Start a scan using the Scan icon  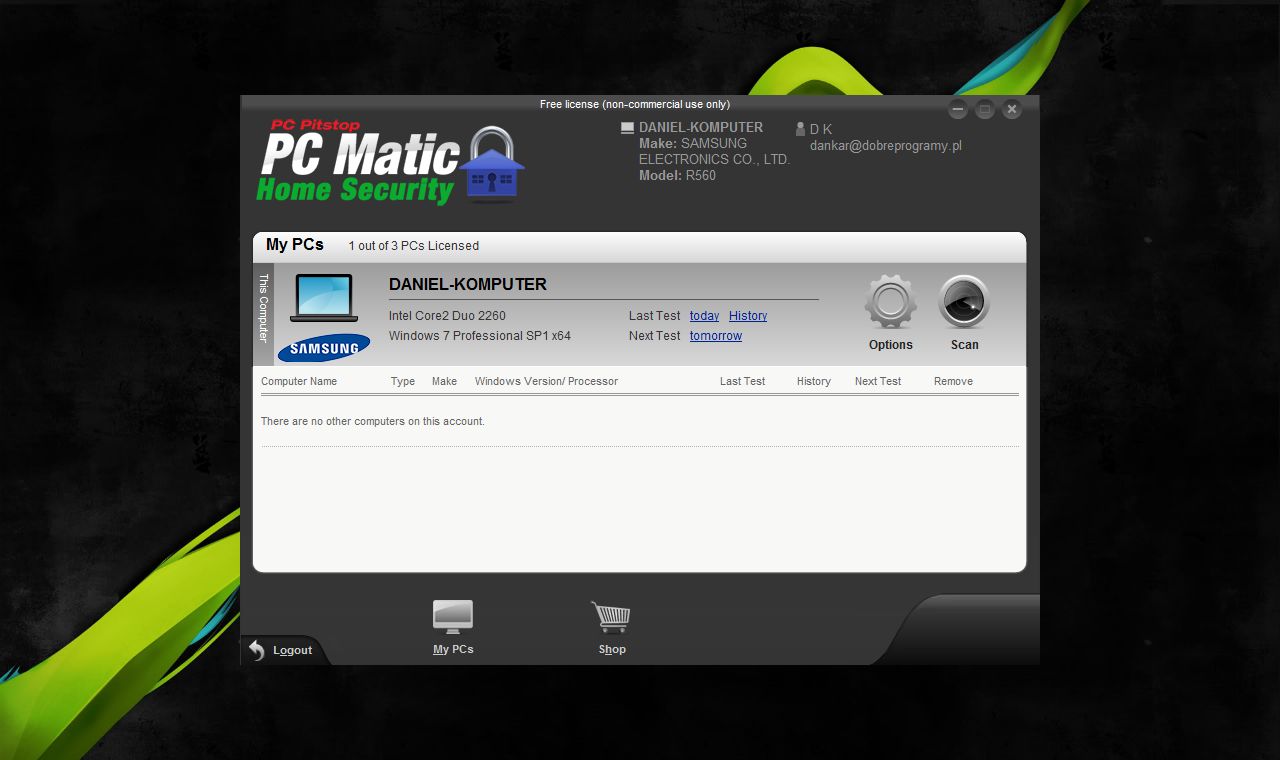click(x=963, y=300)
